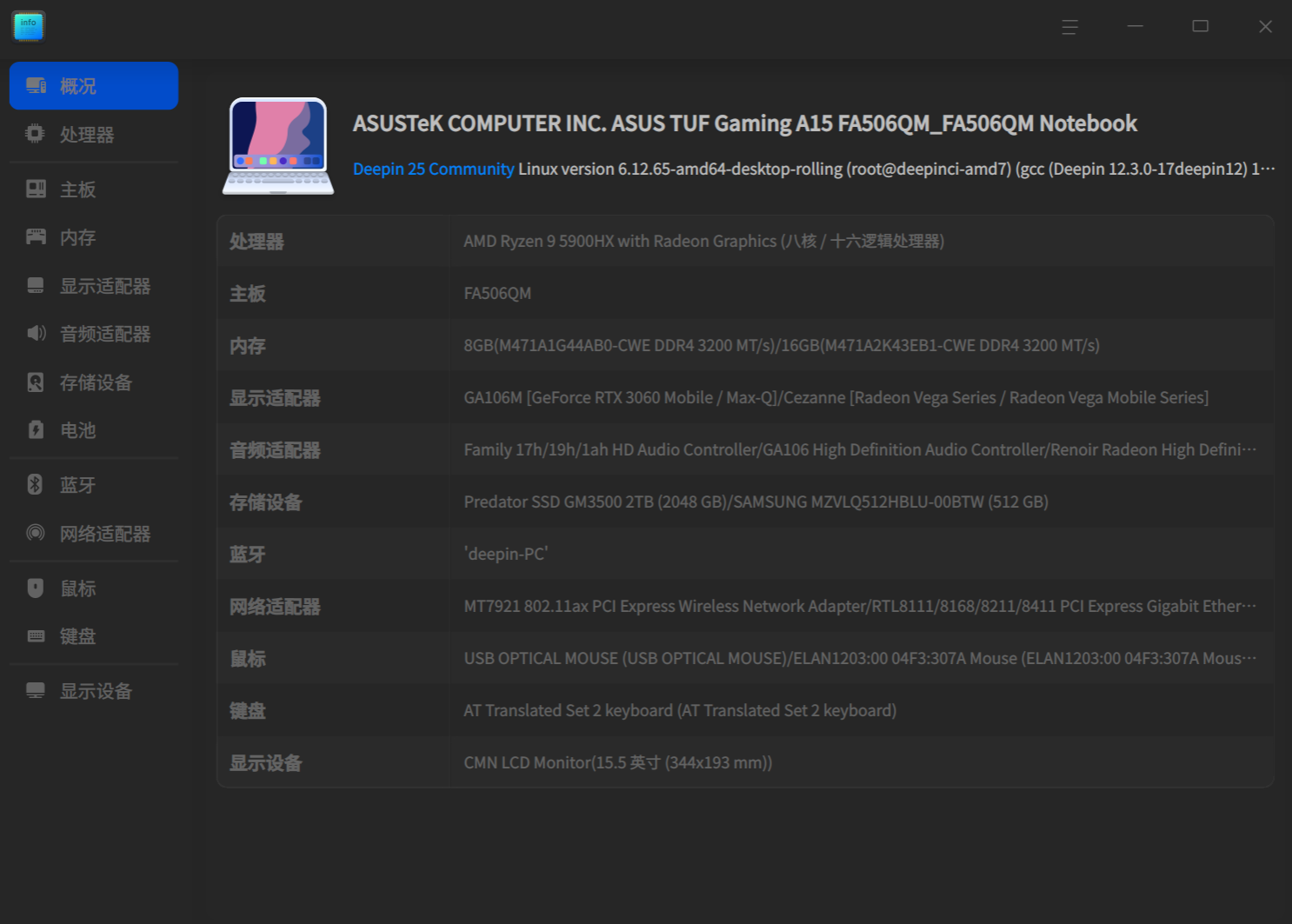Viewport: 1292px width, 924px height.
Task: Open the Deepin 25 Community link
Action: (x=434, y=169)
